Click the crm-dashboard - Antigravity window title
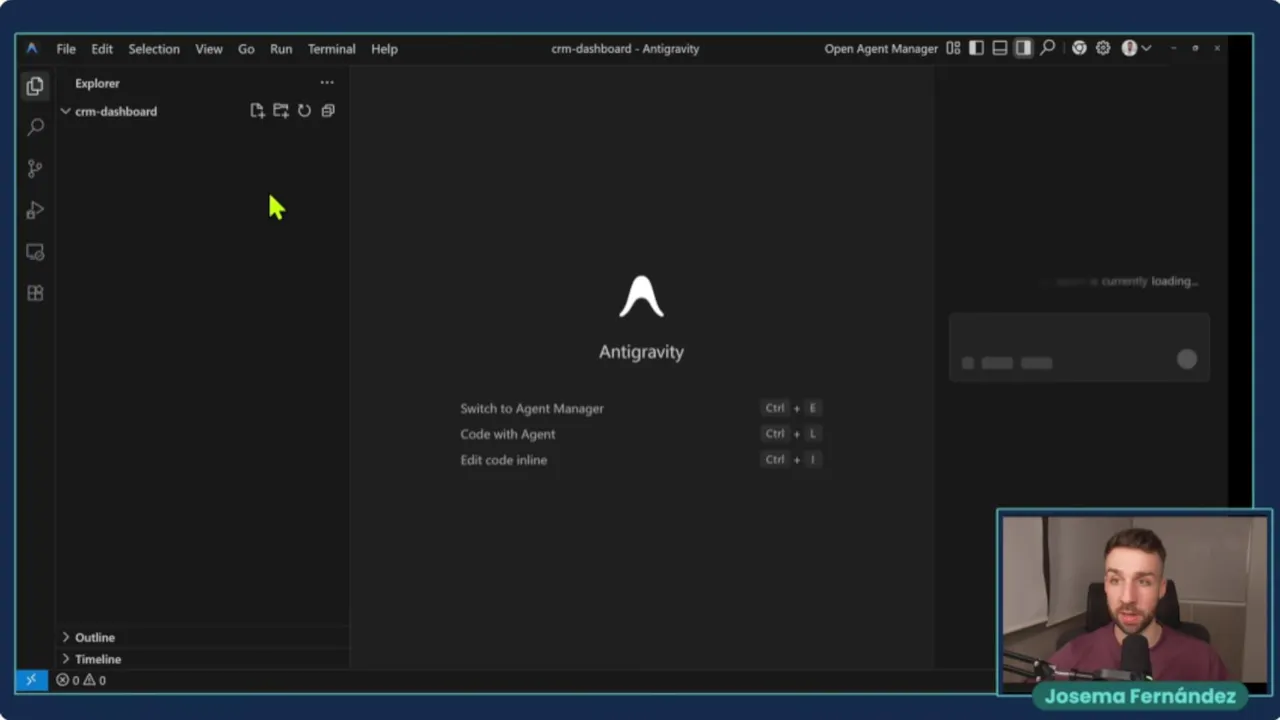1280x720 pixels. [x=625, y=48]
